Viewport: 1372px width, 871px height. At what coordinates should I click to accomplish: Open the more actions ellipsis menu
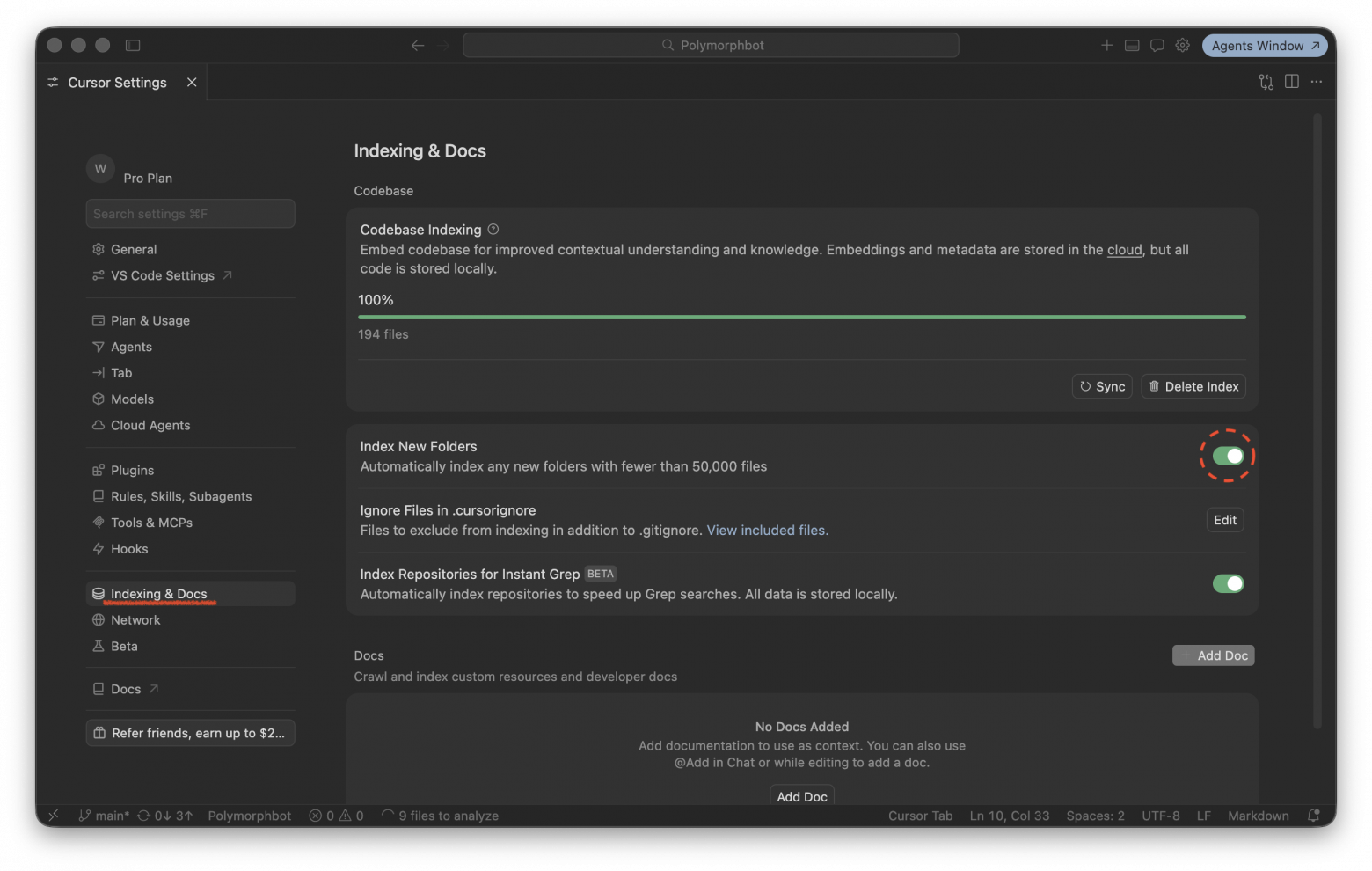point(1317,82)
